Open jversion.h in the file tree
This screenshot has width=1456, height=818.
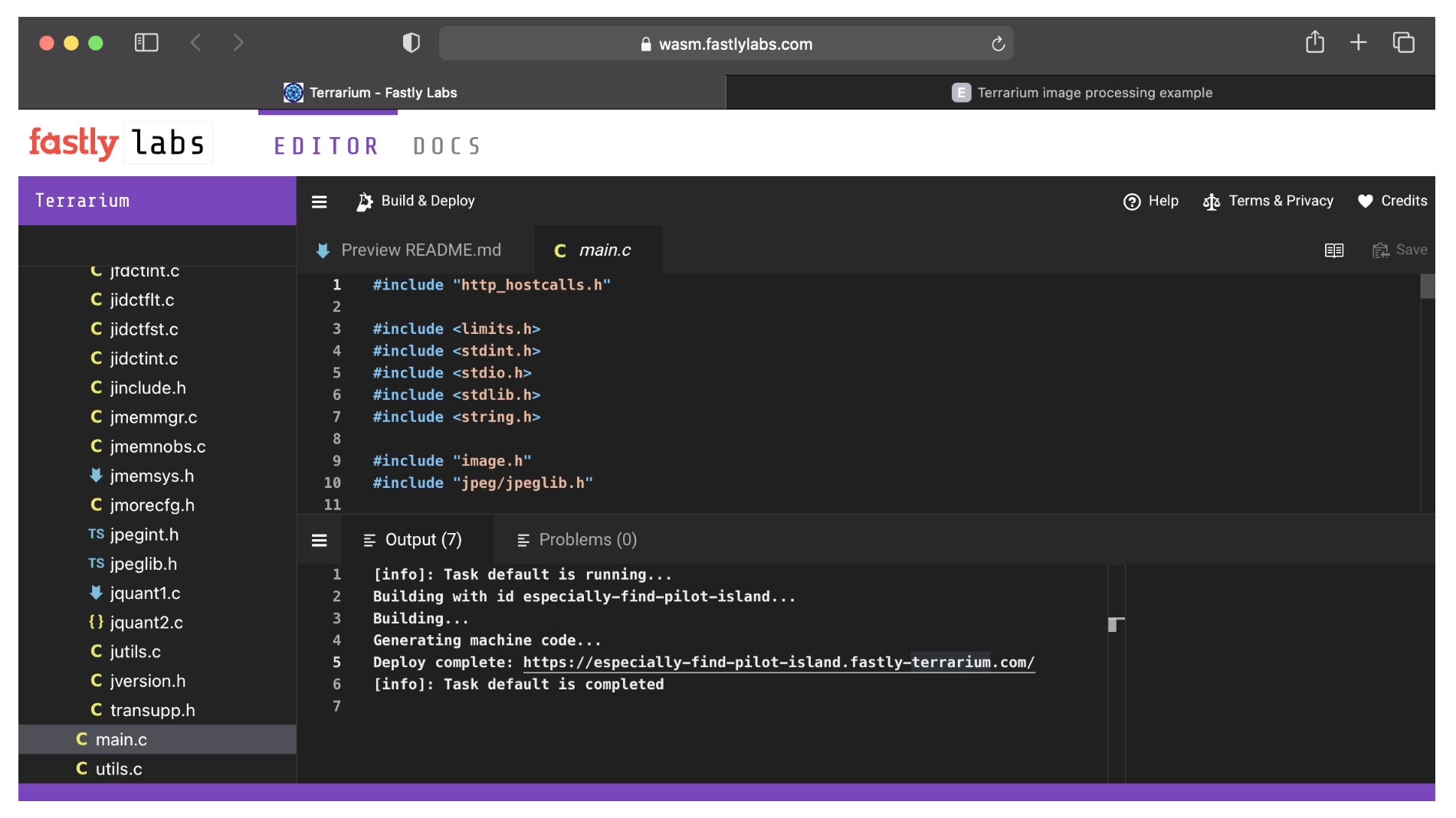click(157, 681)
